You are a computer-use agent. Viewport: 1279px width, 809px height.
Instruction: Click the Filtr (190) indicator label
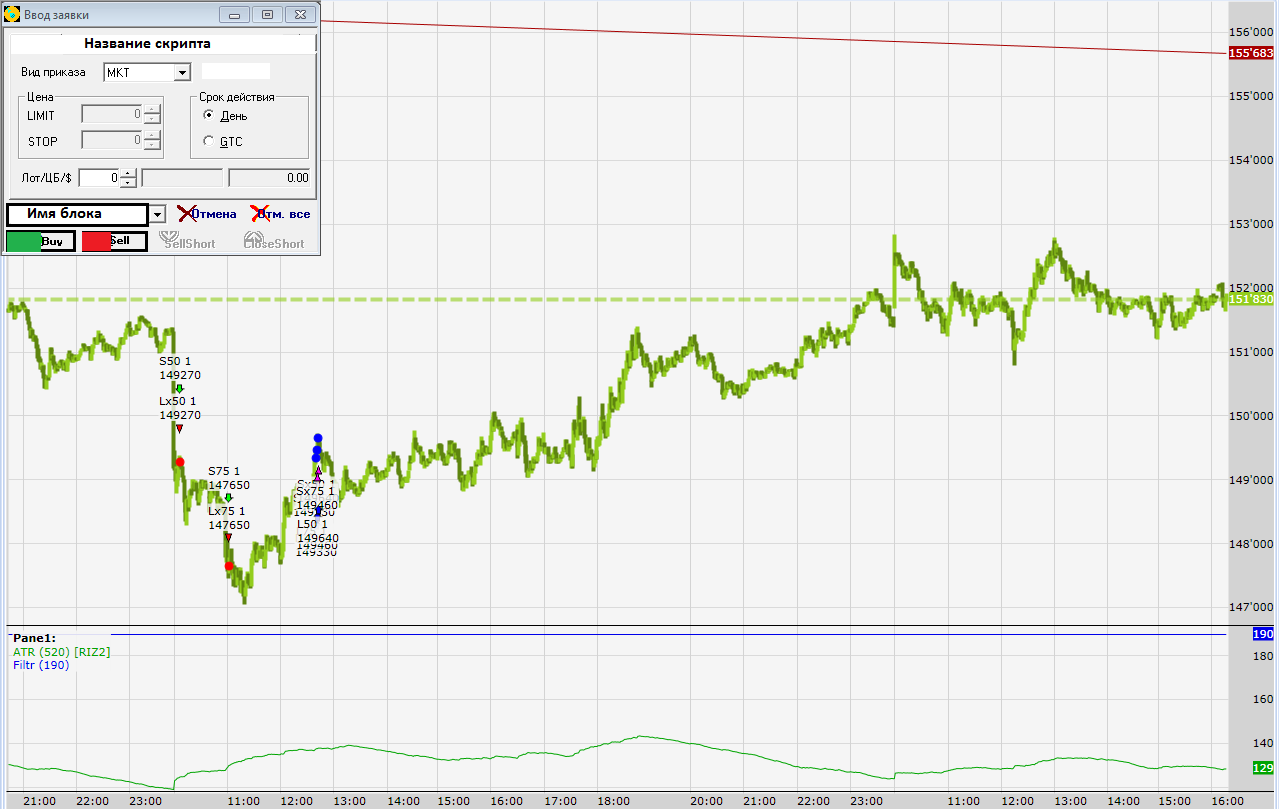point(41,664)
